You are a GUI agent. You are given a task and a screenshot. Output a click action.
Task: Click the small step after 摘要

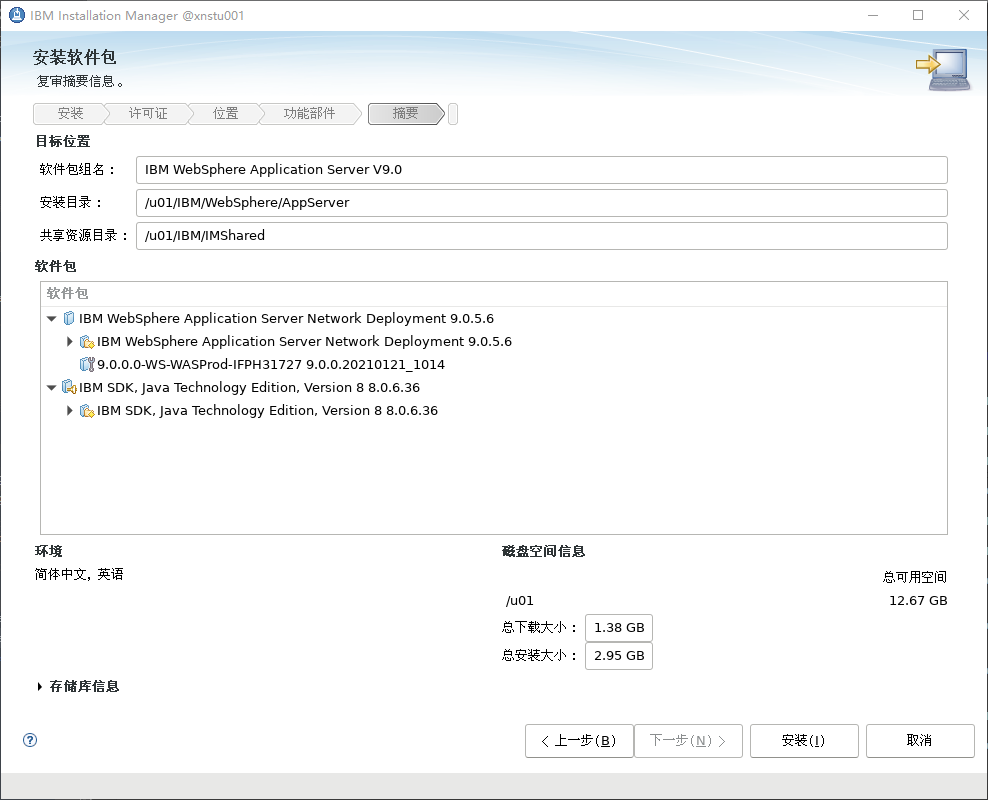tap(452, 114)
